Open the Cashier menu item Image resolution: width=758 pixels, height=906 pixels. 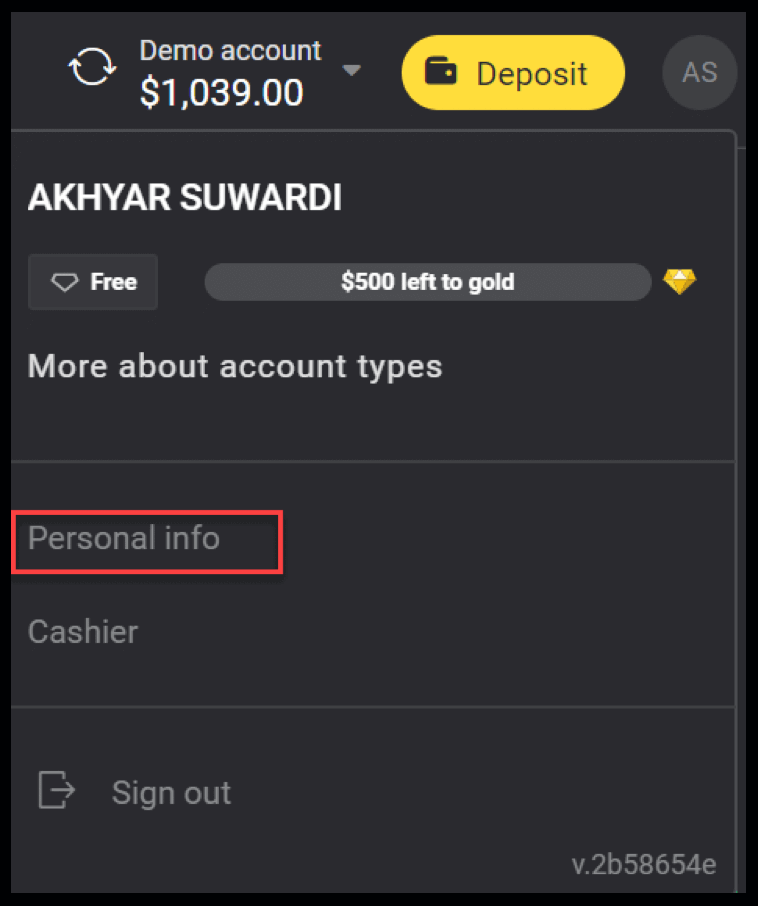pos(83,632)
